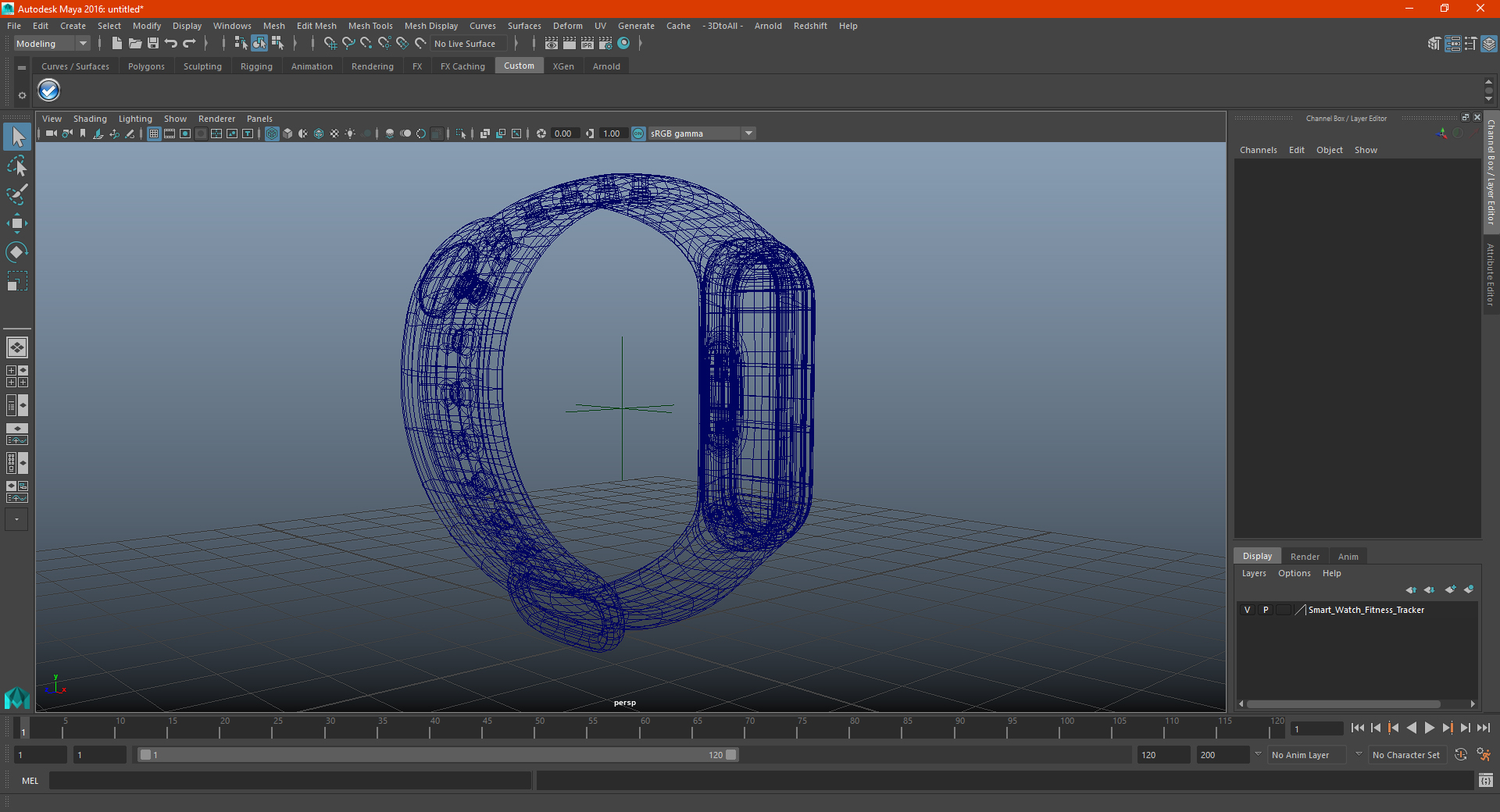Open Render Settings window
This screenshot has height=812, width=1500.
click(x=605, y=44)
